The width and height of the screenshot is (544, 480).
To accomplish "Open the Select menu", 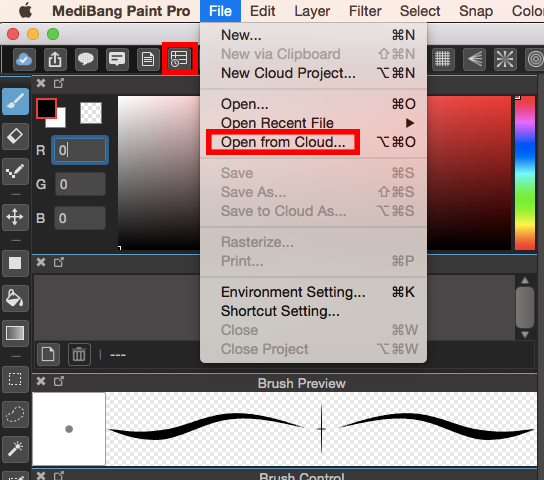I will [420, 11].
